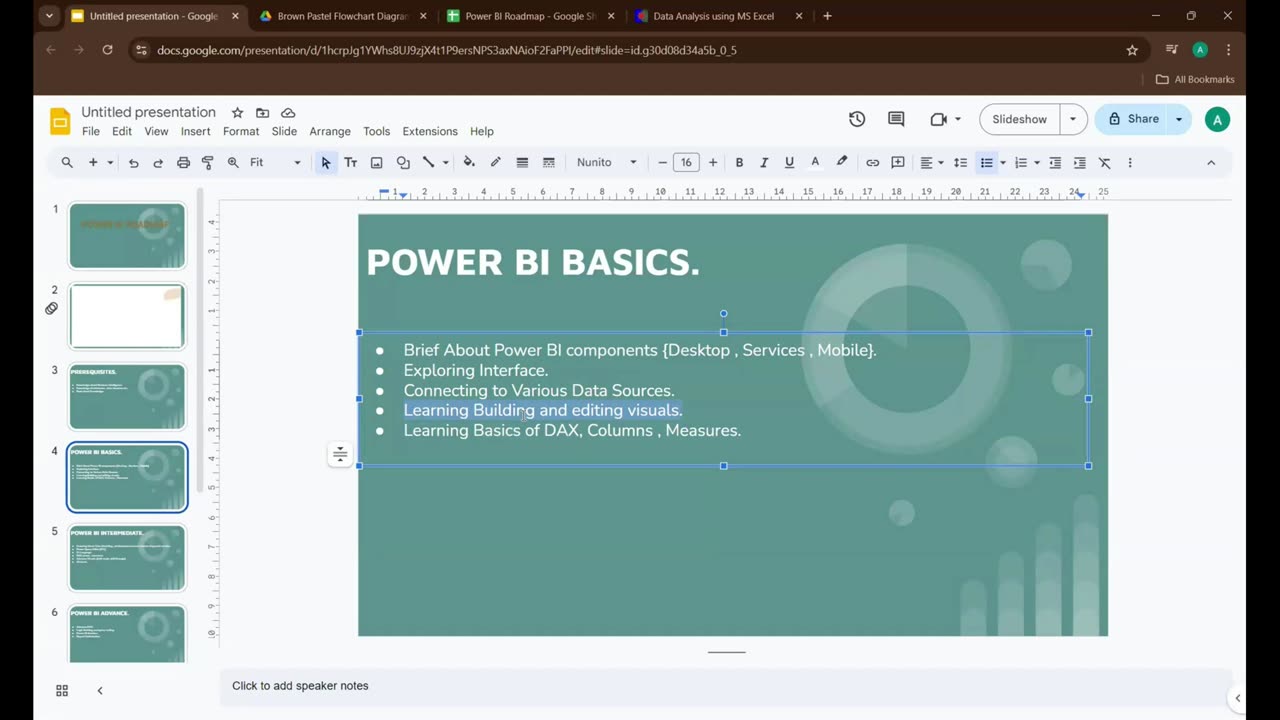Click the zoom magnifier tool

point(233,162)
